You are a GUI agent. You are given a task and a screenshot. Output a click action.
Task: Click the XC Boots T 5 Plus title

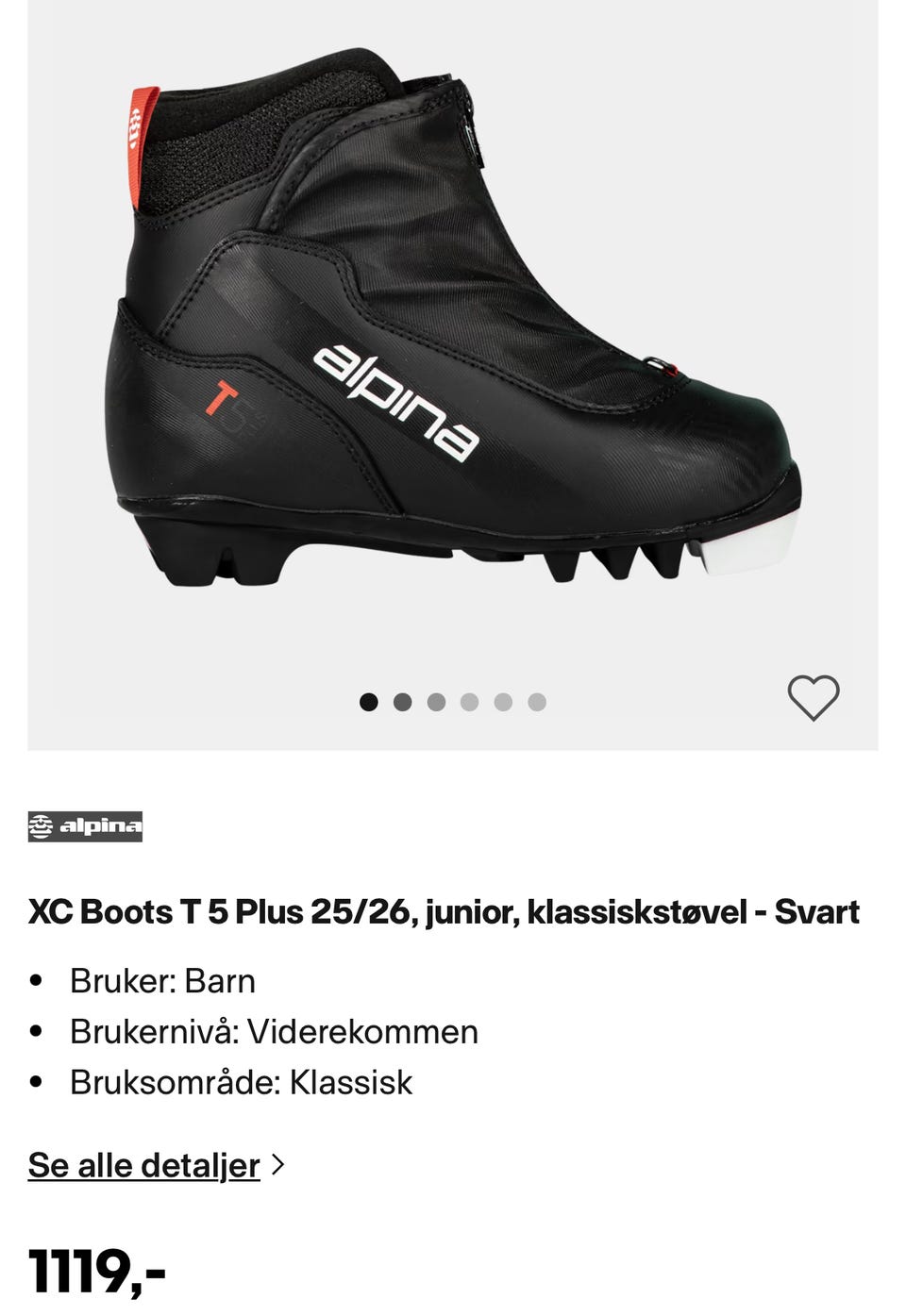(x=444, y=912)
